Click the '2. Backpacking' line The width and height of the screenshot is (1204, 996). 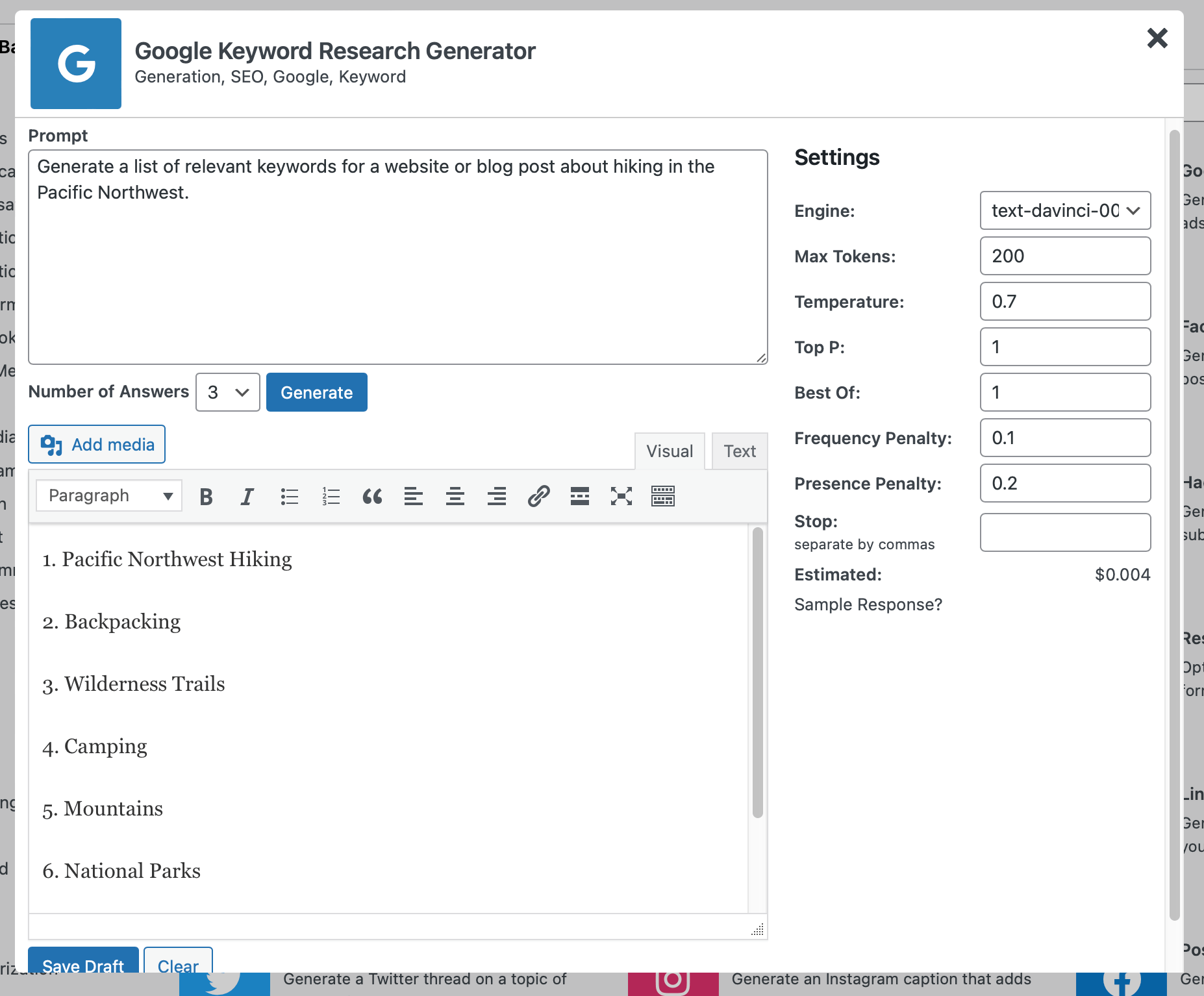[112, 621]
